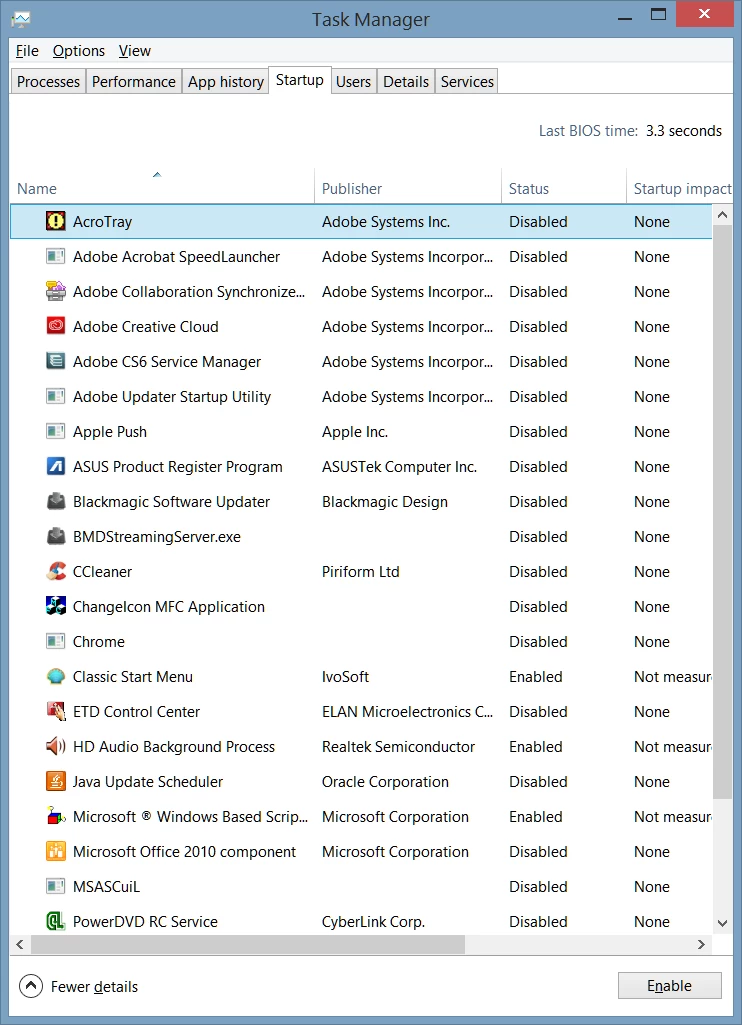
Task: Open the Options menu
Action: click(78, 50)
